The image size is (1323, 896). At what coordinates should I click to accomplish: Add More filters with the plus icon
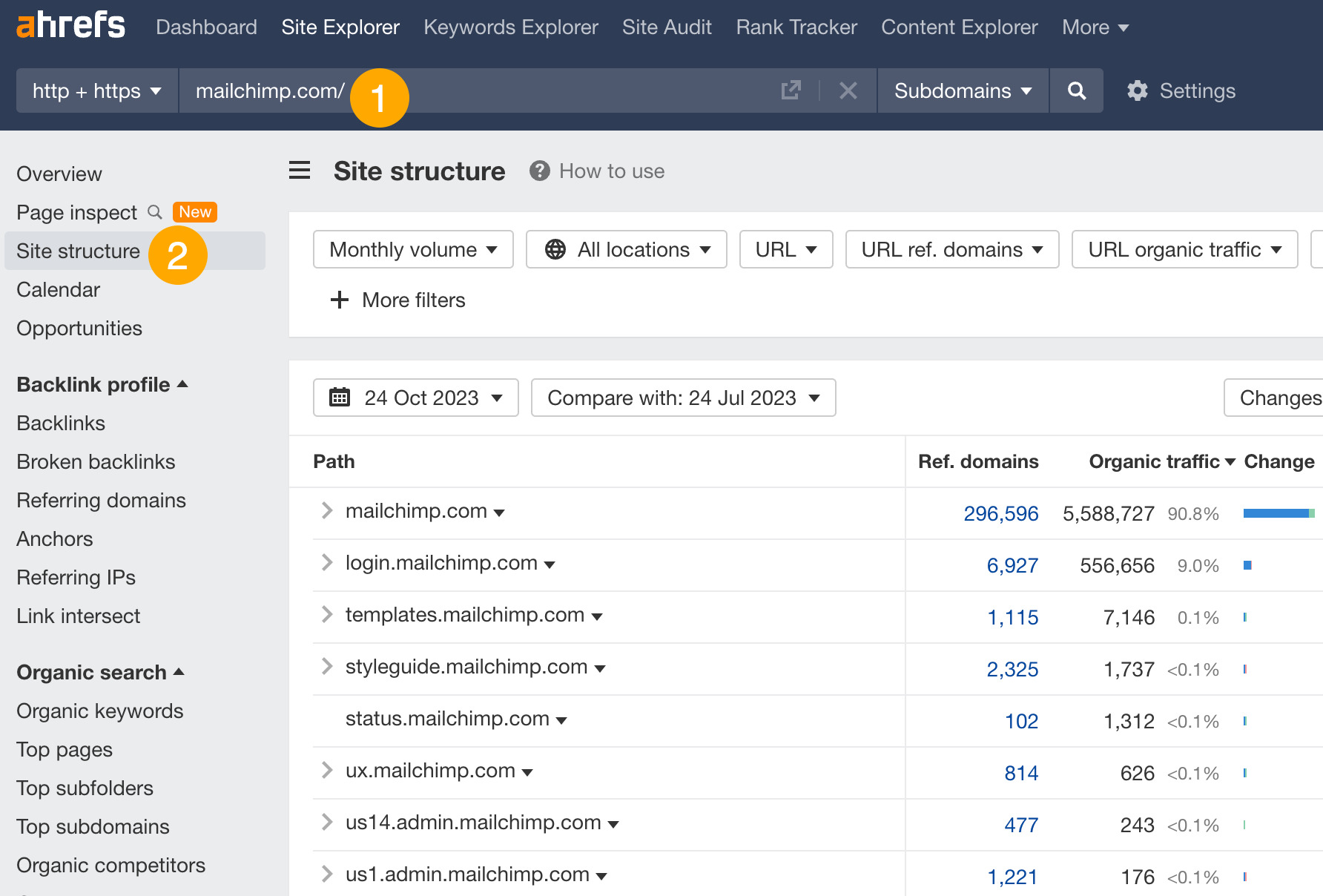[339, 300]
